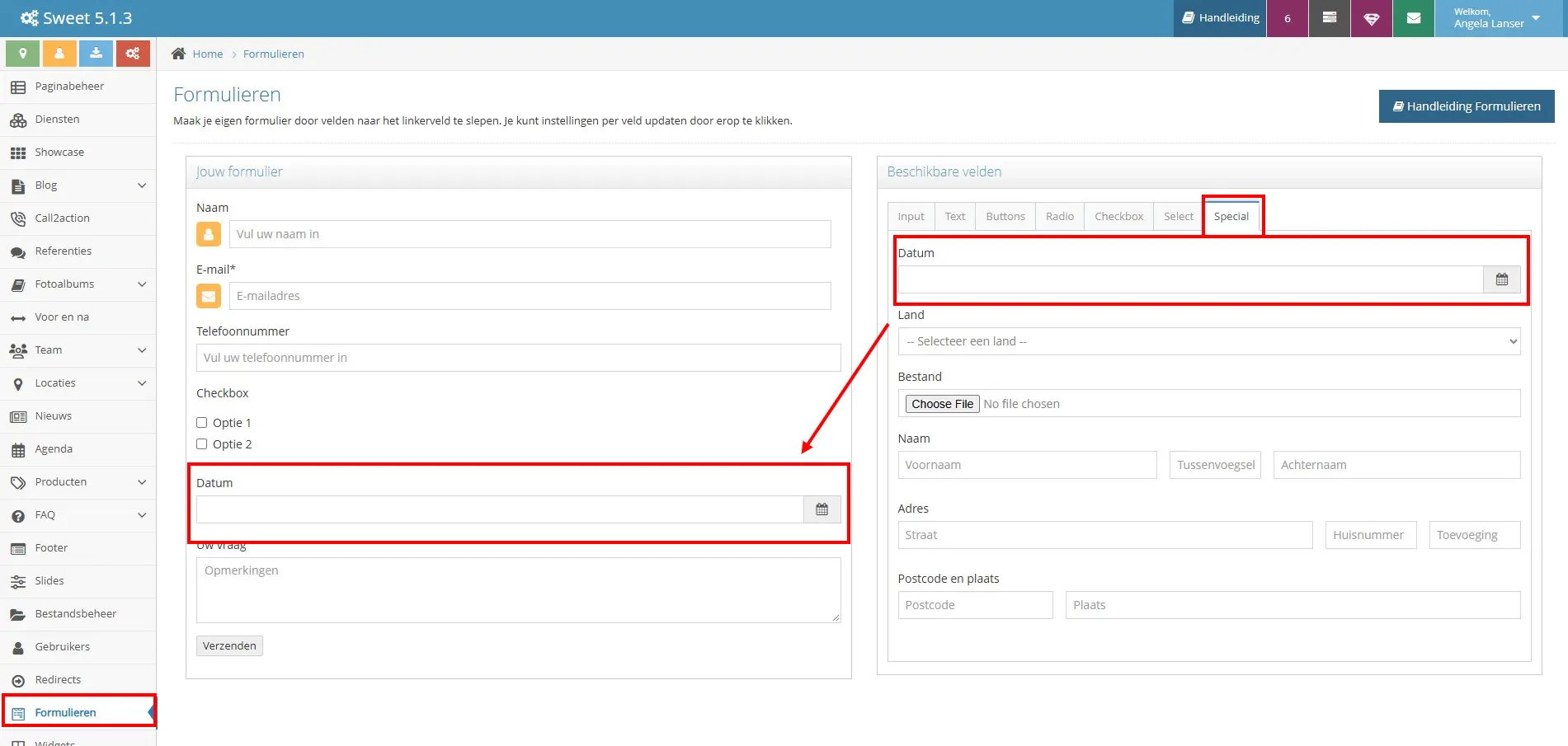Click the orange user shortcut icon
Image resolution: width=1568 pixels, height=746 pixels.
tap(59, 54)
